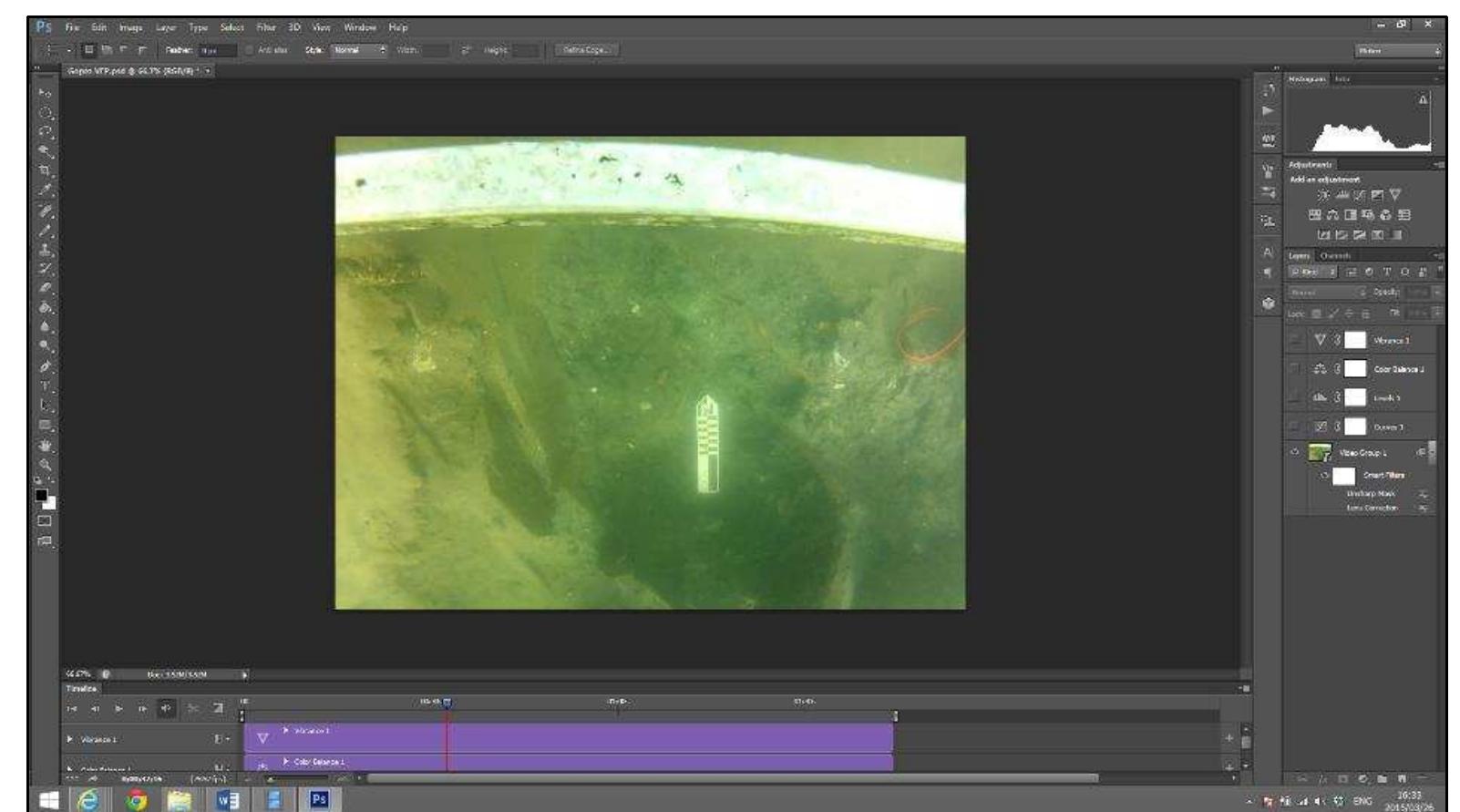Open the Style dropdown set to Normal
The image size is (1460, 812).
(x=359, y=50)
